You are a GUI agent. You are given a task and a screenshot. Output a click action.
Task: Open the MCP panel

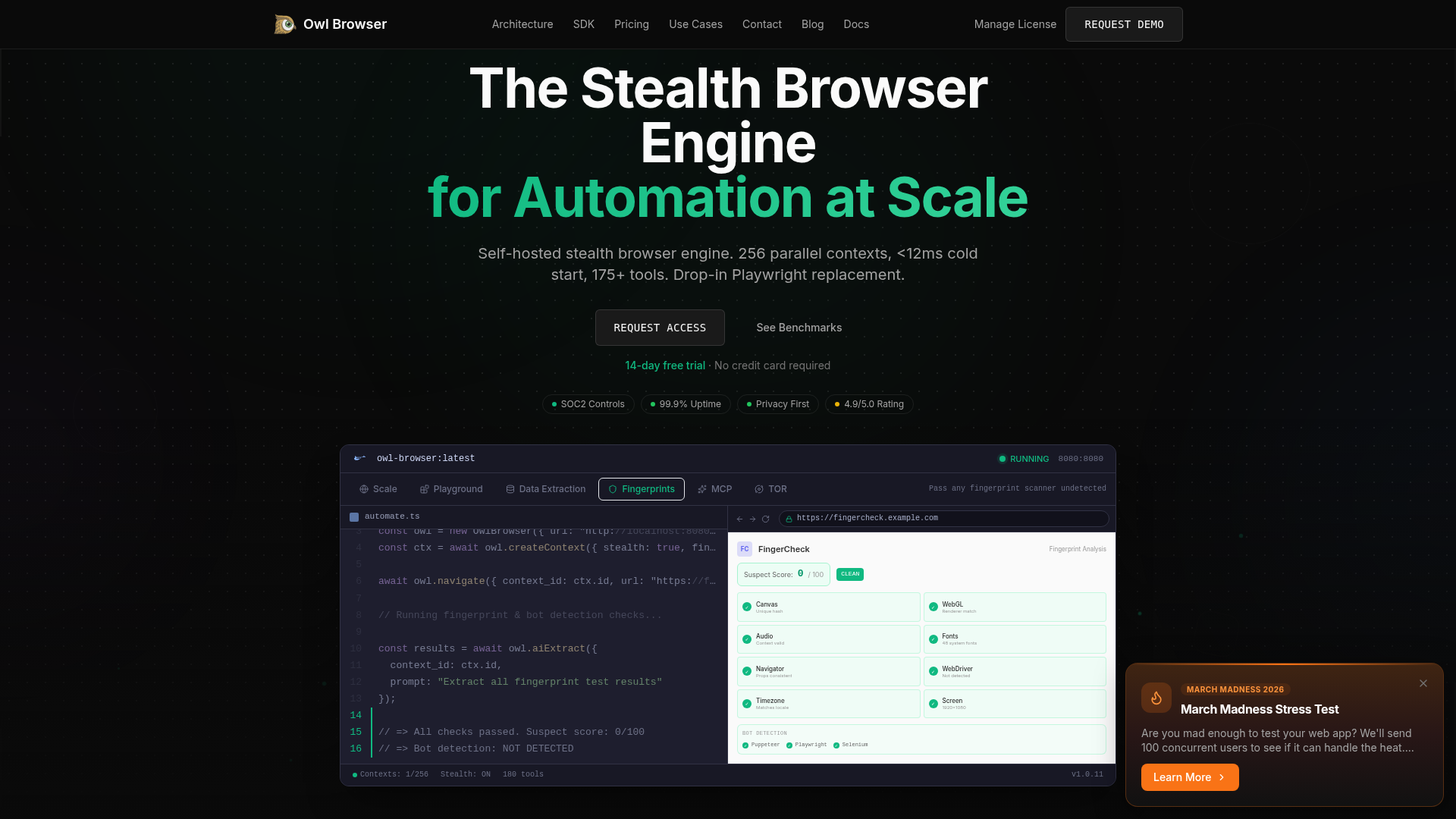point(714,489)
